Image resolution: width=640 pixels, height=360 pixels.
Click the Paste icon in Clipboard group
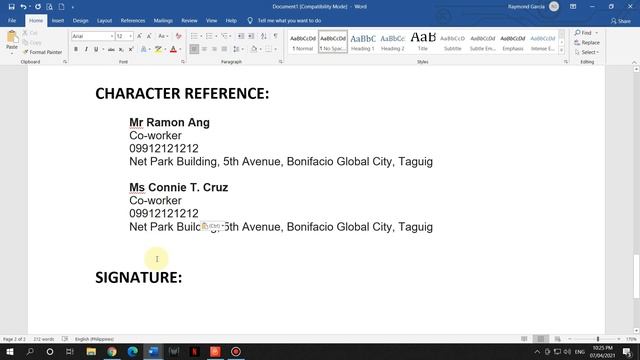12,37
